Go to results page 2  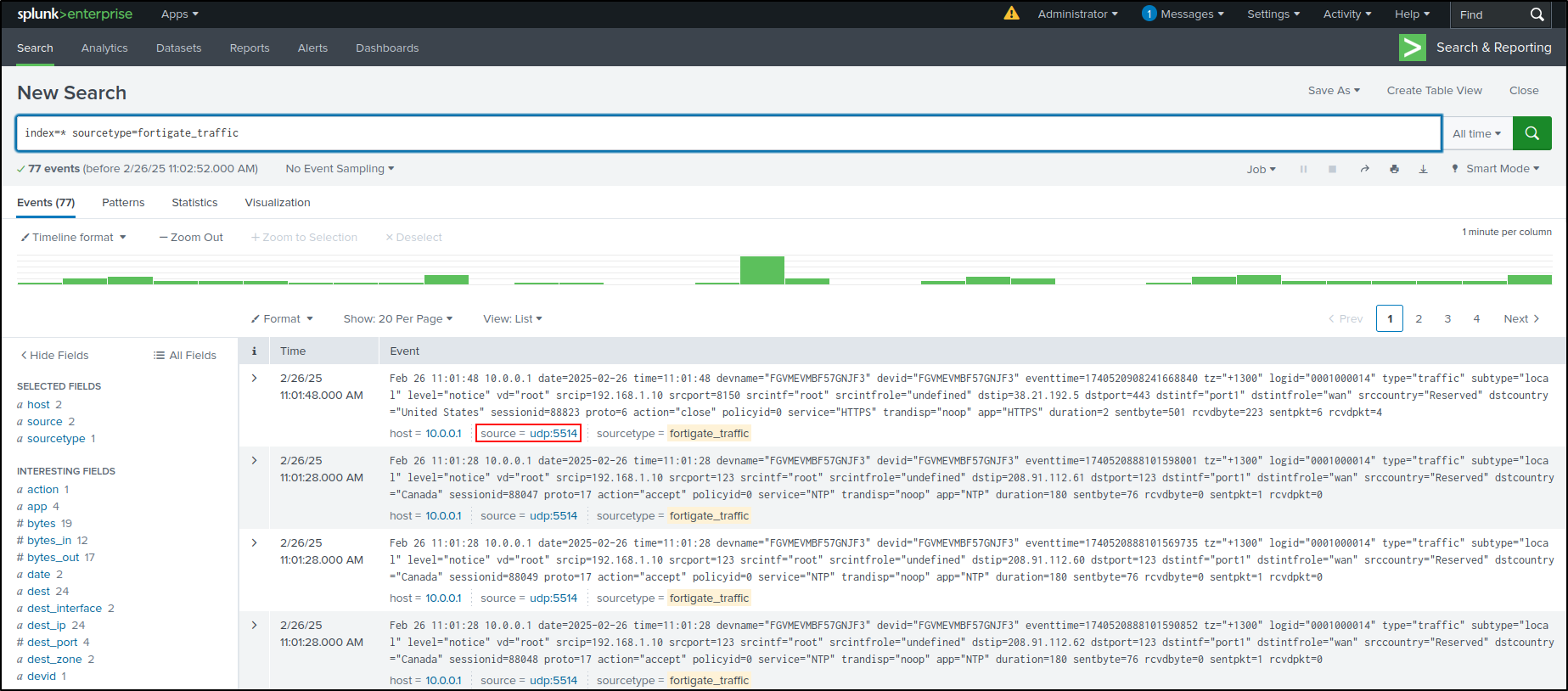[1419, 319]
